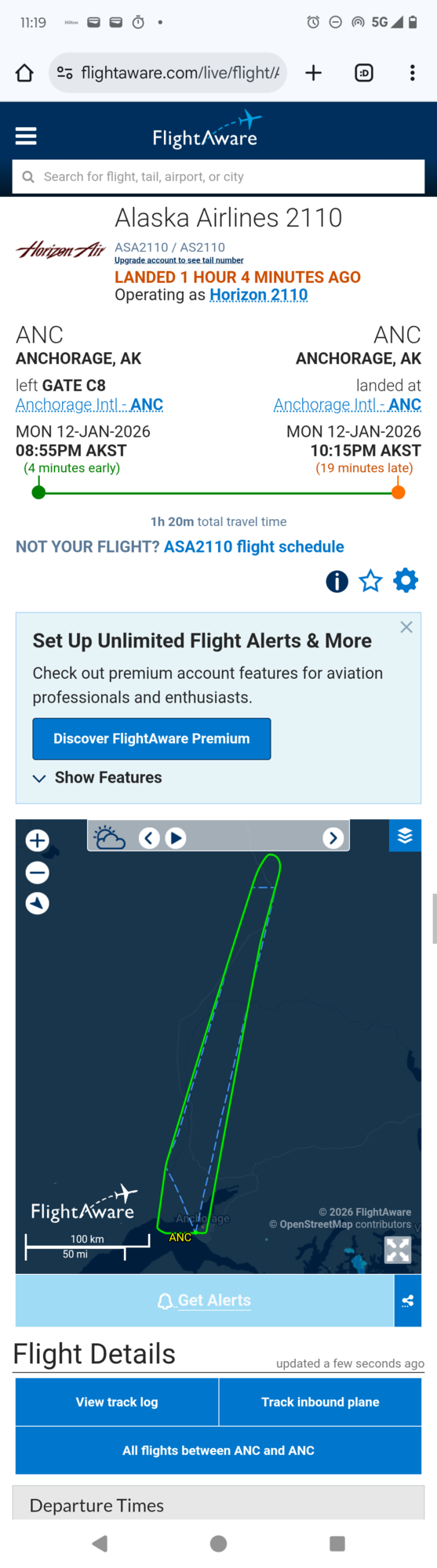
Task: Zoom out on the flight map
Action: point(38,873)
